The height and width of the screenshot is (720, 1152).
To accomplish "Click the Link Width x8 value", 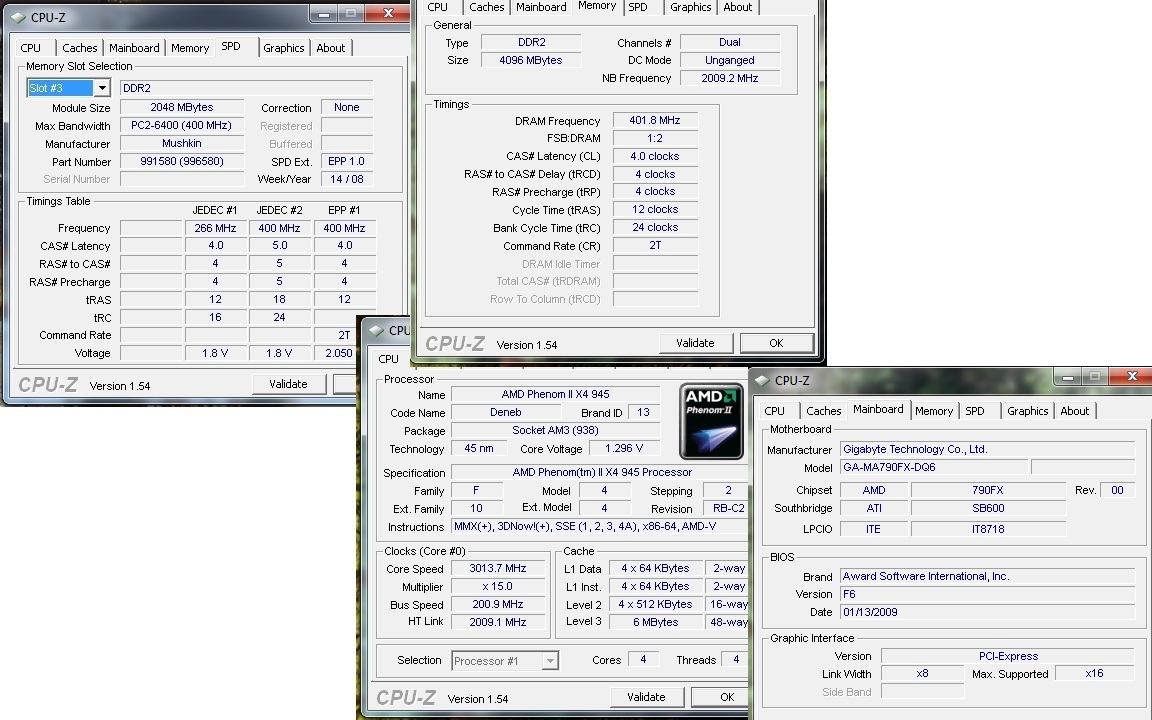I will (x=922, y=674).
